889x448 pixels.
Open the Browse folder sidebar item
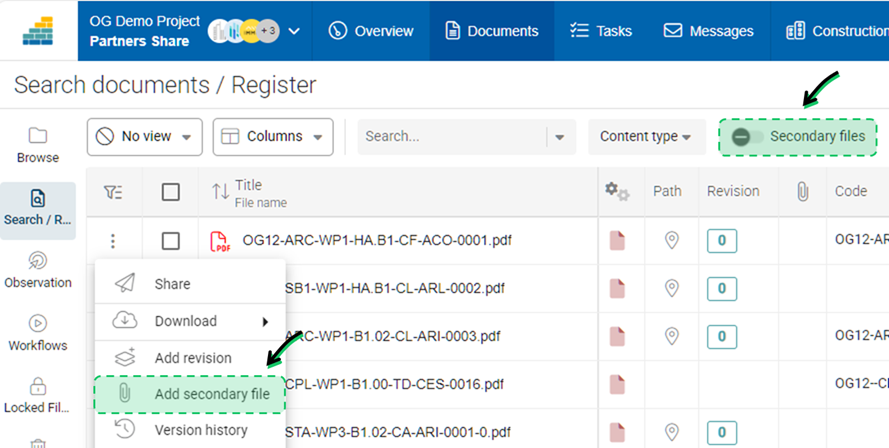click(38, 146)
